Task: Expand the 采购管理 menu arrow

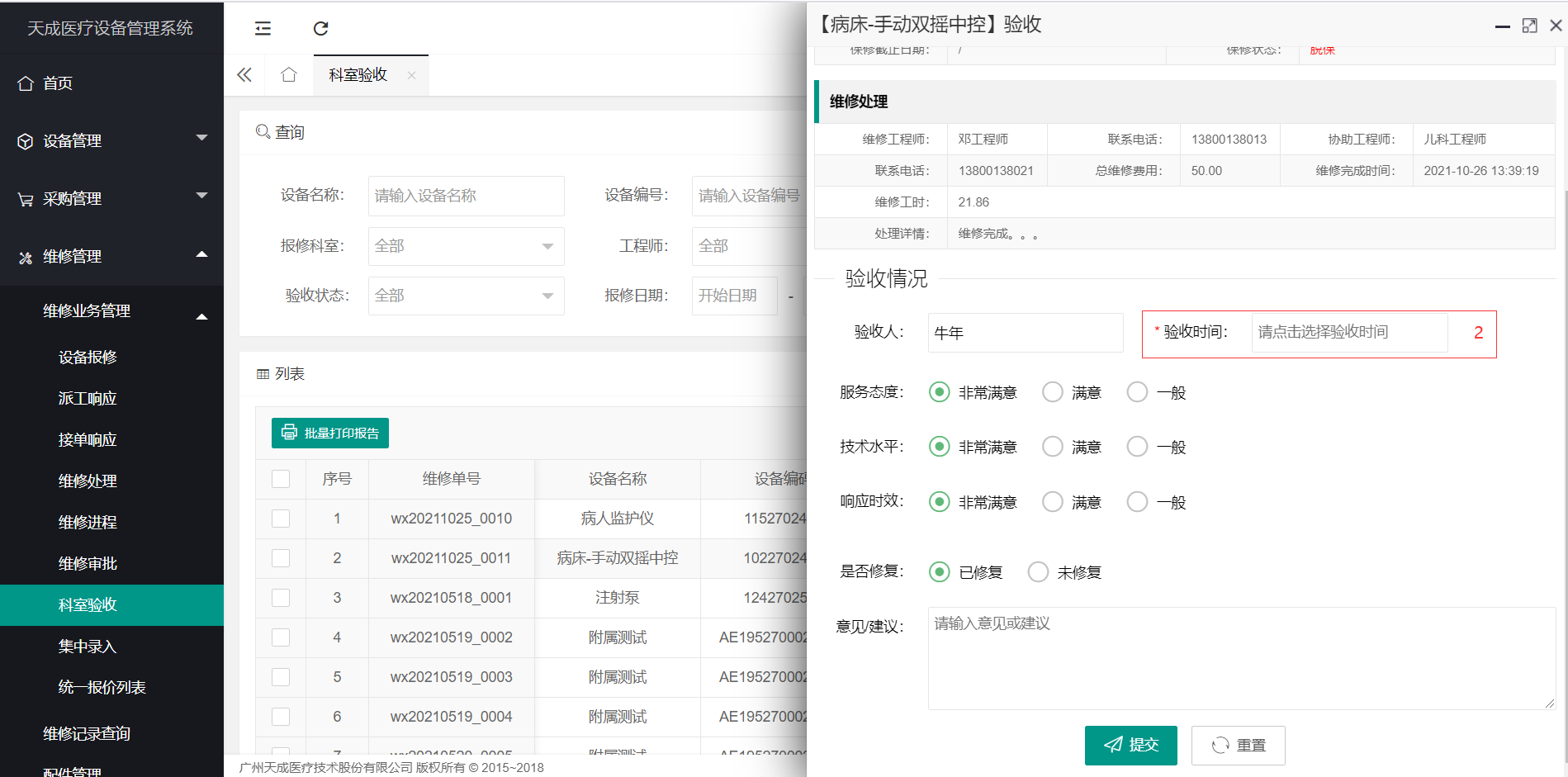Action: 201,196
